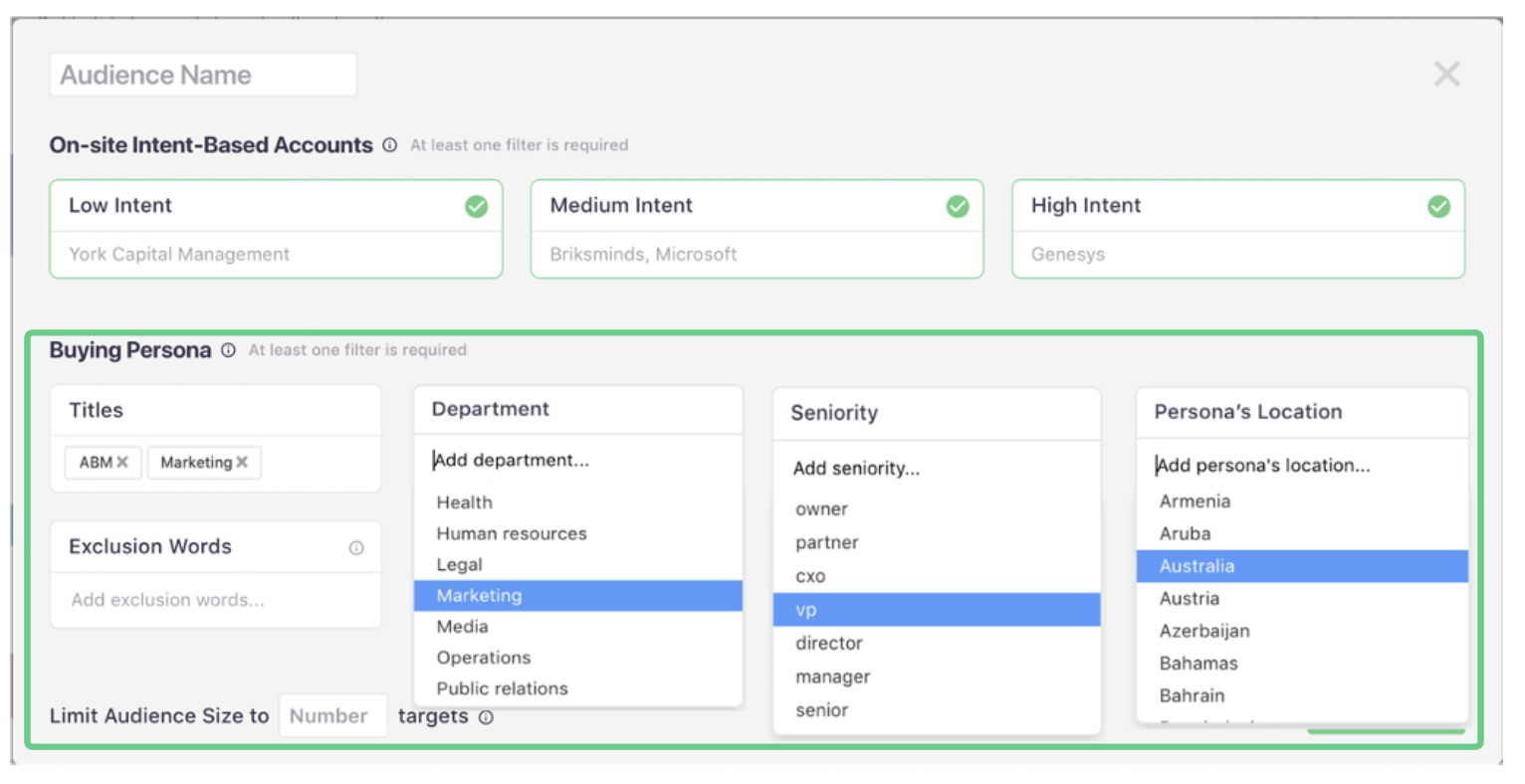Click info icon beside Buying Persona heading
This screenshot has width=1525, height=784.
click(228, 350)
